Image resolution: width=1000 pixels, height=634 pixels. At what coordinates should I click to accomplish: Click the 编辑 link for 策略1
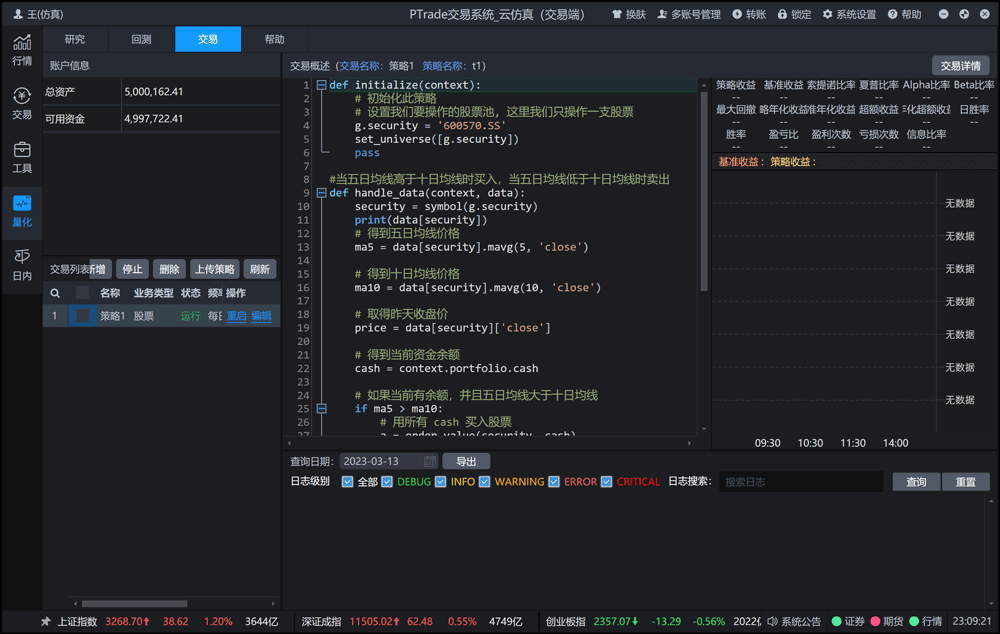pyautogui.click(x=261, y=316)
